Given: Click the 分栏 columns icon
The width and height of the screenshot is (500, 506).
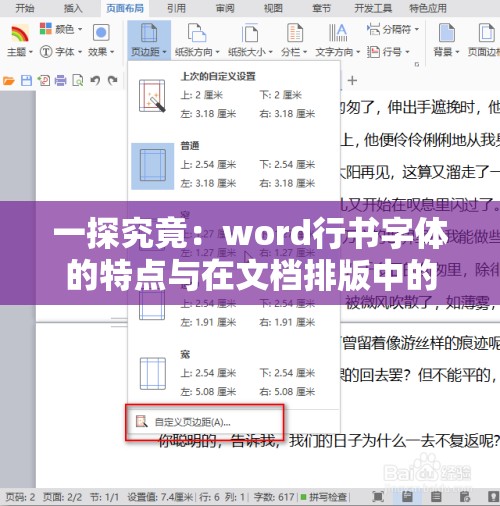Looking at the screenshot, I should click(x=295, y=33).
